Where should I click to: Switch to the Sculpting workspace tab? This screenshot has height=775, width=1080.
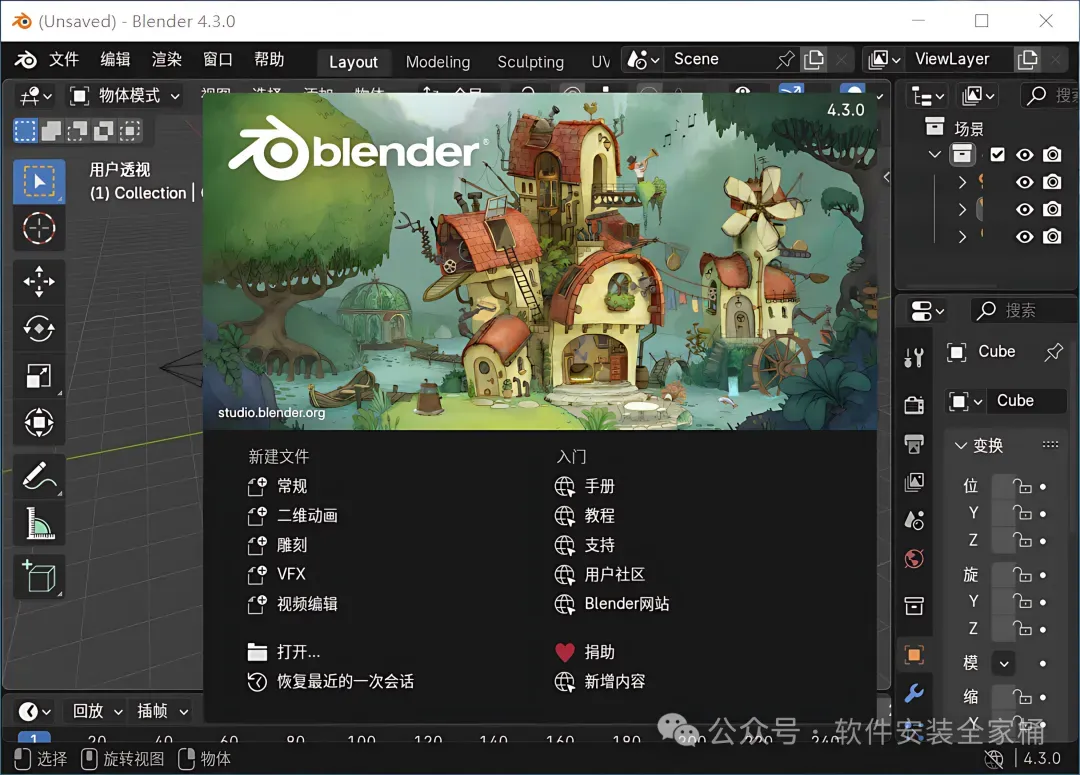530,62
